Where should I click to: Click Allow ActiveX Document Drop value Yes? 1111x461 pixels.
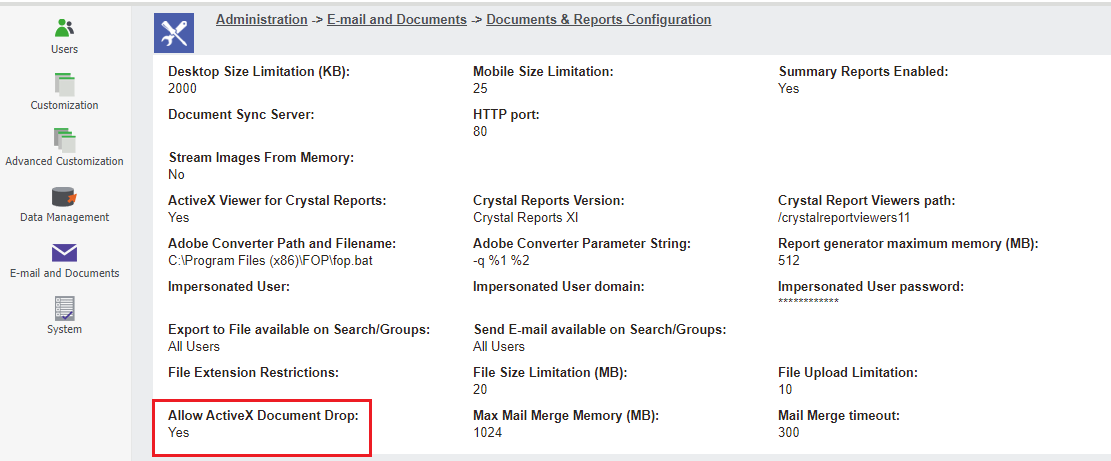pos(179,432)
